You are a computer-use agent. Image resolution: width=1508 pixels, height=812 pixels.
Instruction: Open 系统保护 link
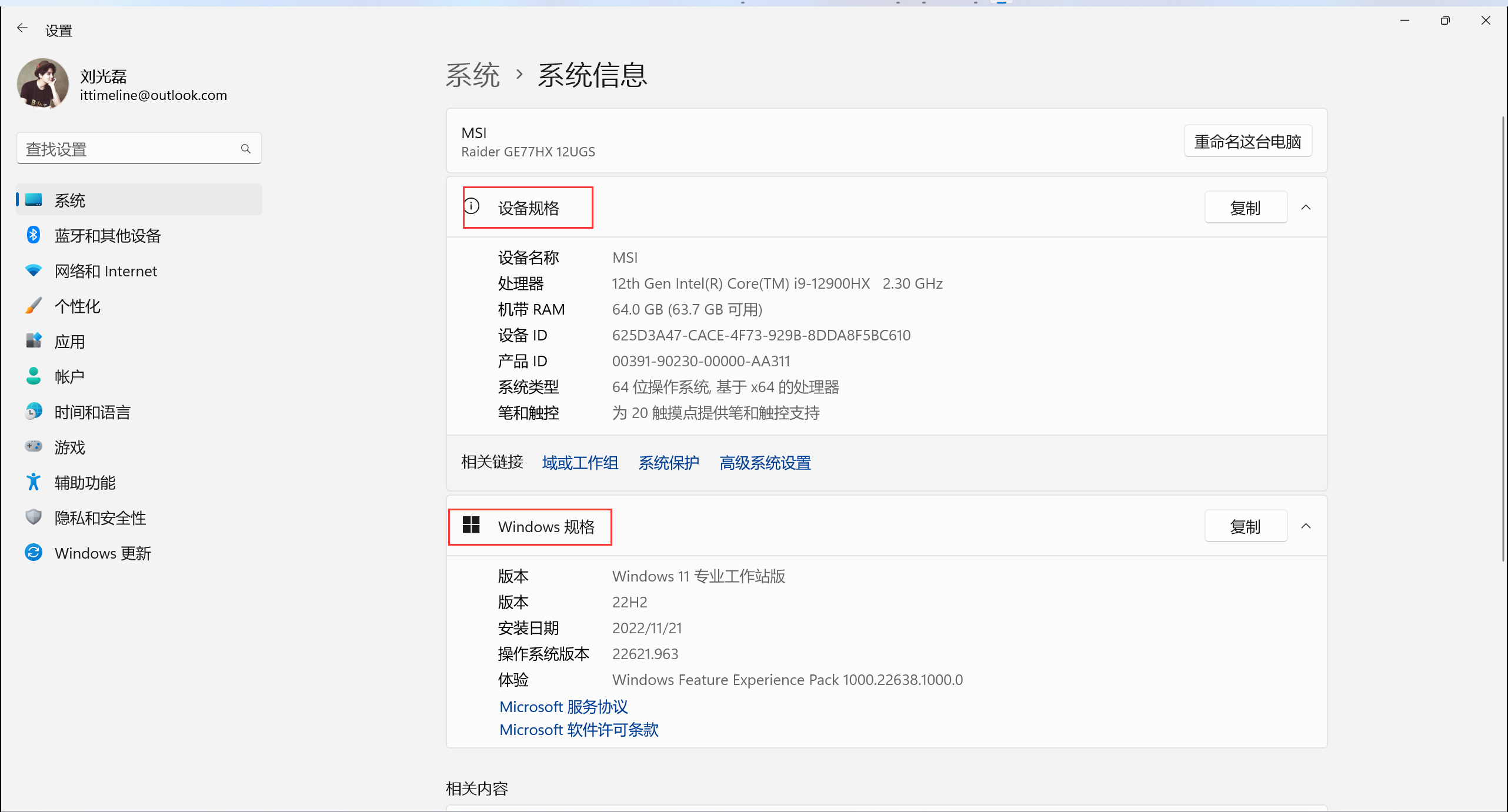[x=669, y=463]
